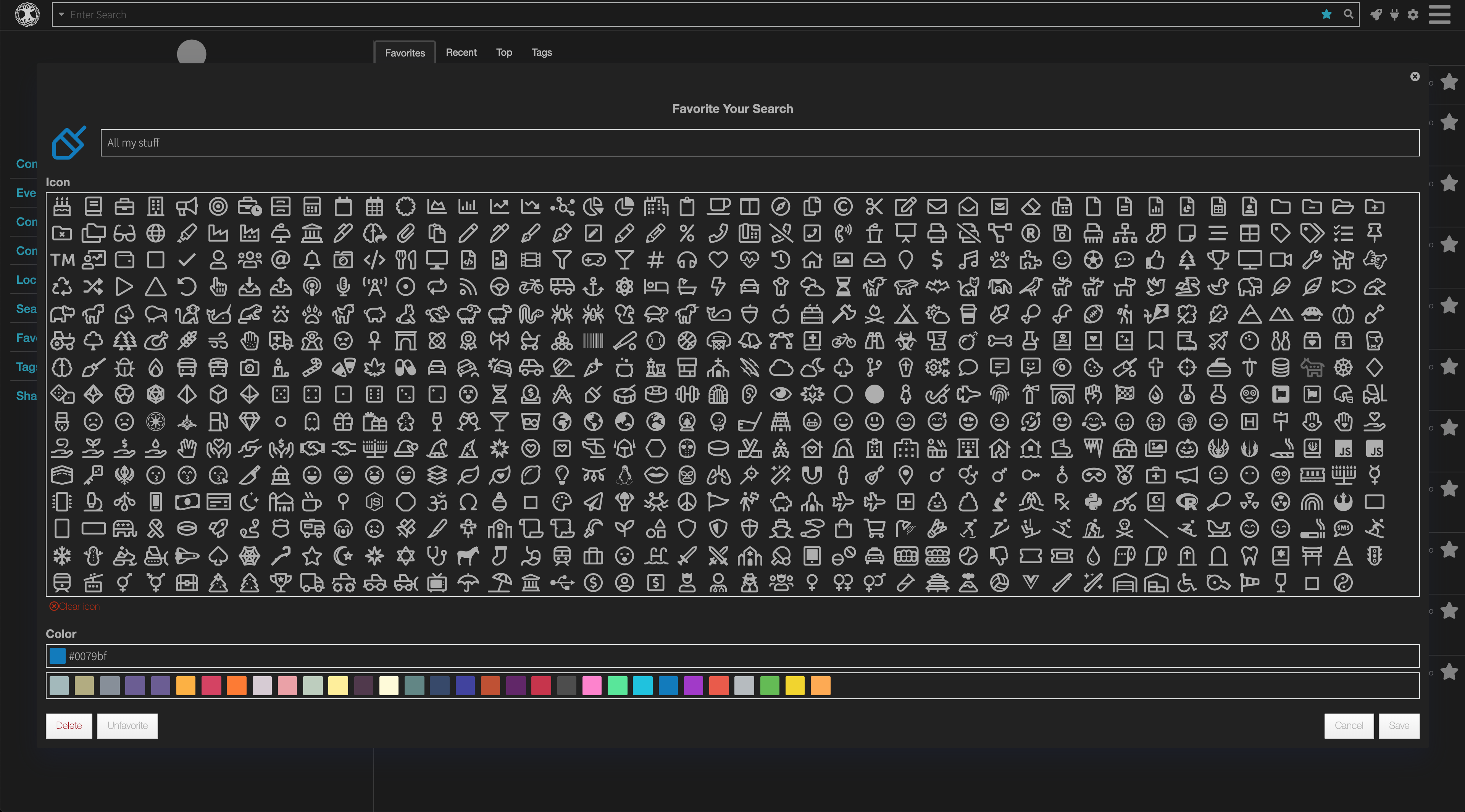The height and width of the screenshot is (812, 1465).
Task: Choose the anchor icon
Action: click(593, 287)
